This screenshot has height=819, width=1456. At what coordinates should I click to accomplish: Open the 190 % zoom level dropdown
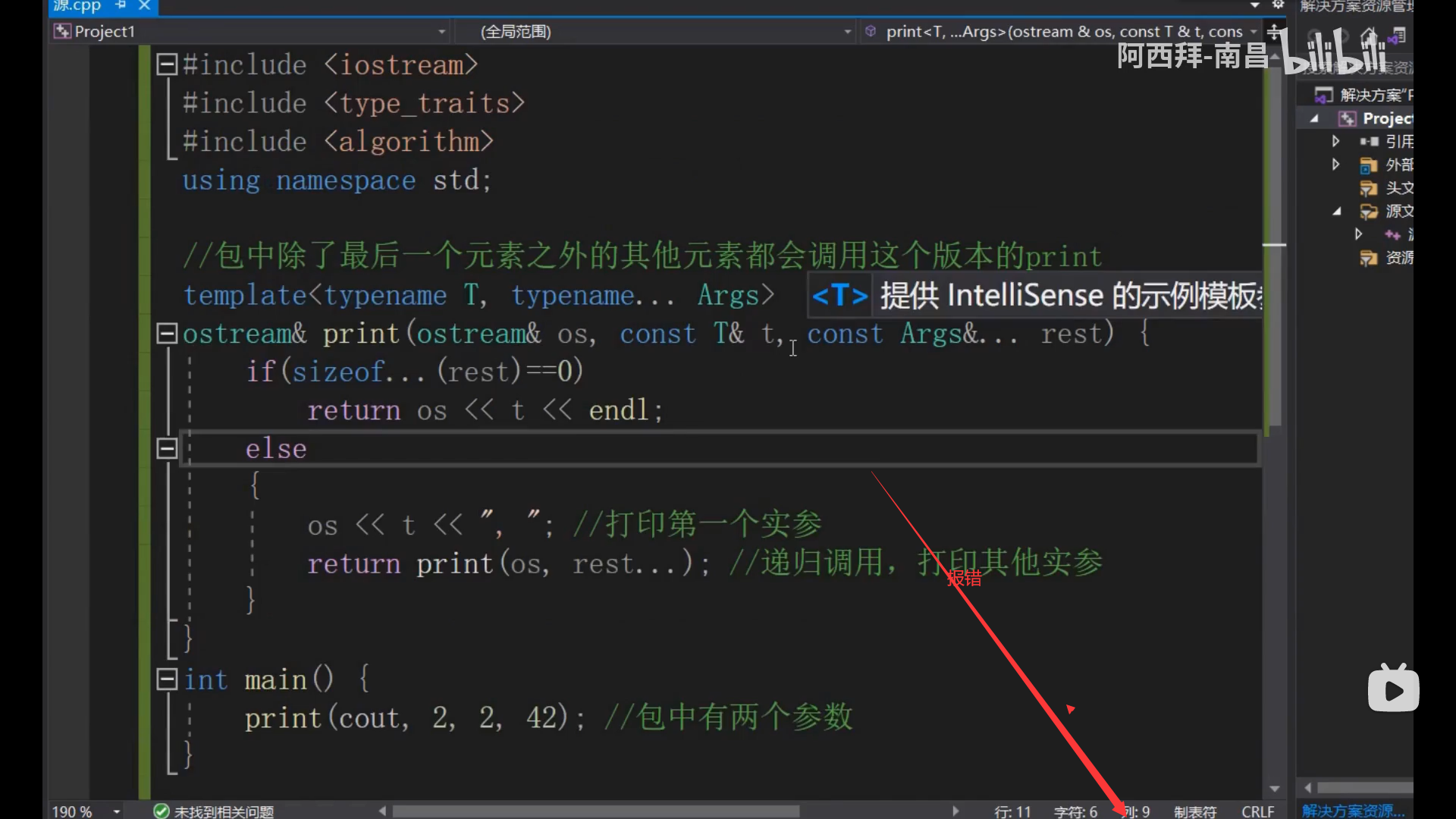117,811
